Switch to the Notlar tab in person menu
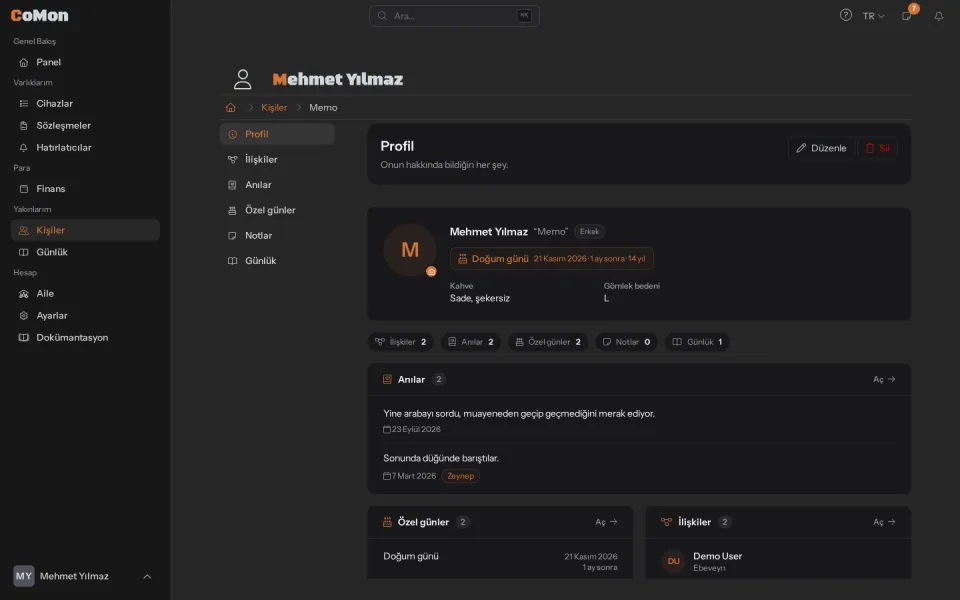Screen dimensions: 960x600 pyautogui.click(x=277, y=236)
